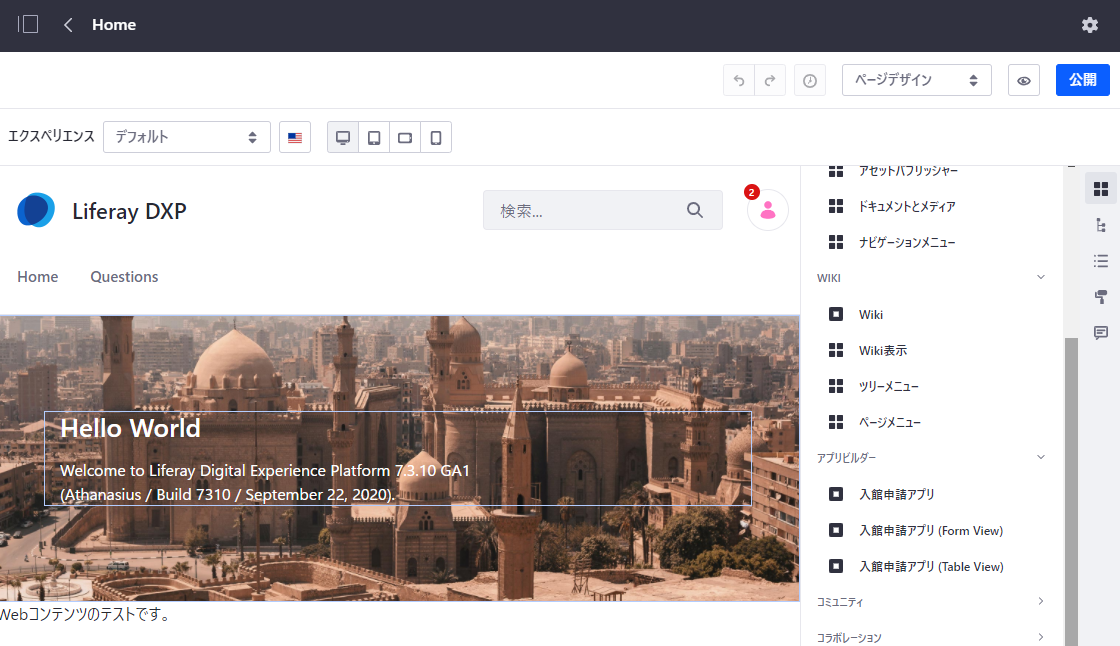1120x646 pixels.
Task: Open the contents list sidebar icon
Action: pyautogui.click(x=1101, y=261)
